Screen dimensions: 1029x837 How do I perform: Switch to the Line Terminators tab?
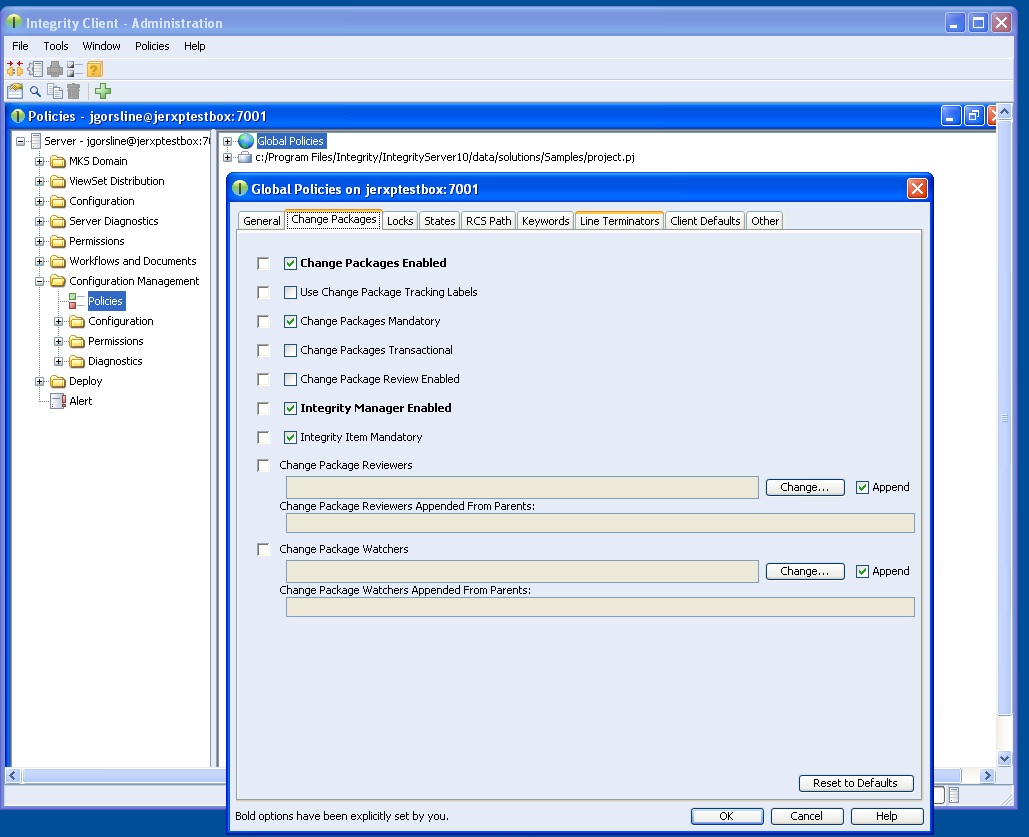[620, 221]
